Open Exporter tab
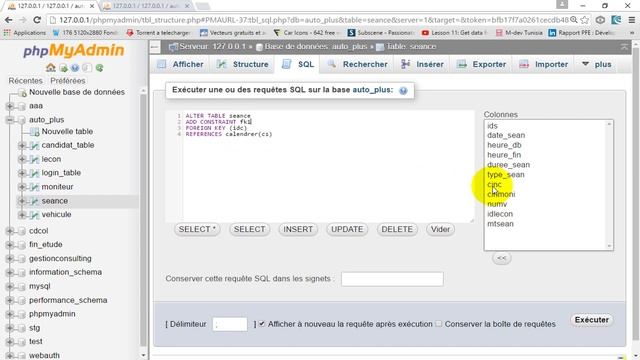Viewport: 640px width, 360px height. click(x=482, y=64)
